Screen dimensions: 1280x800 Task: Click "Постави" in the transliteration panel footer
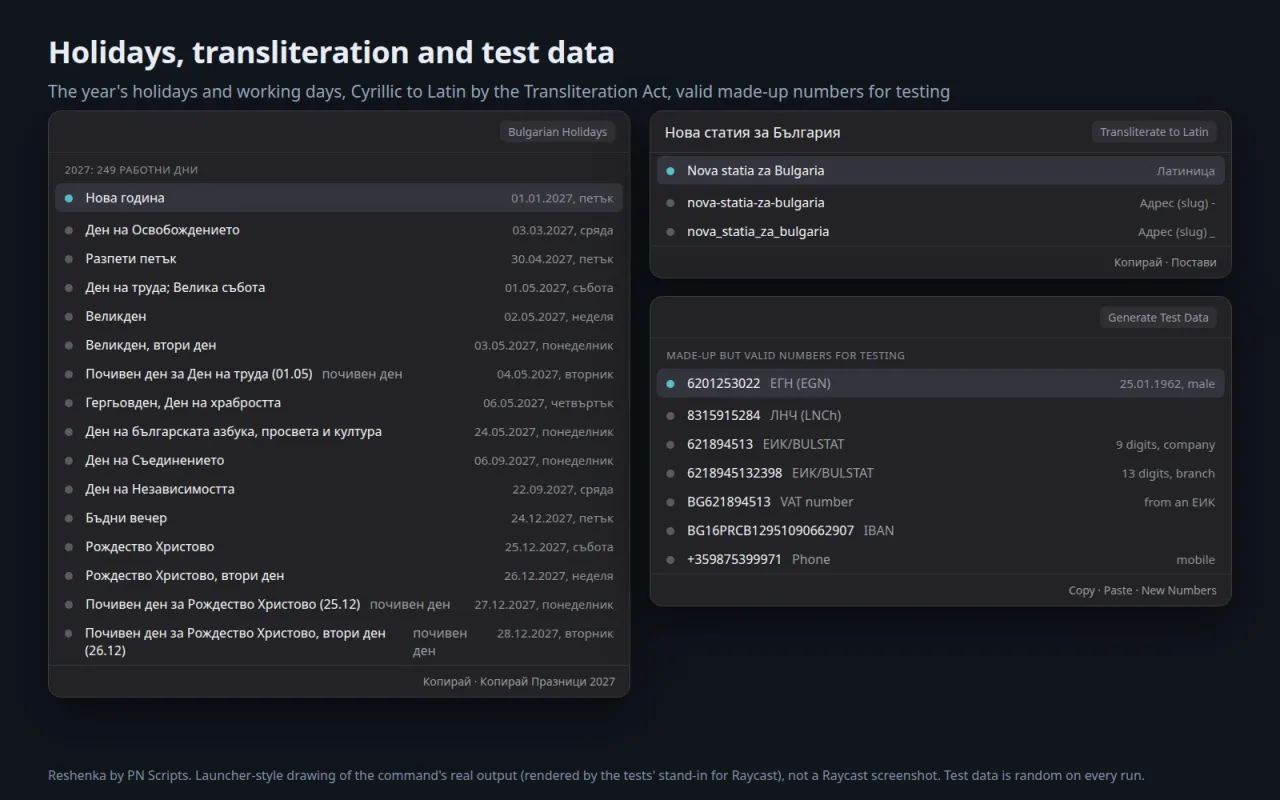(x=1194, y=263)
